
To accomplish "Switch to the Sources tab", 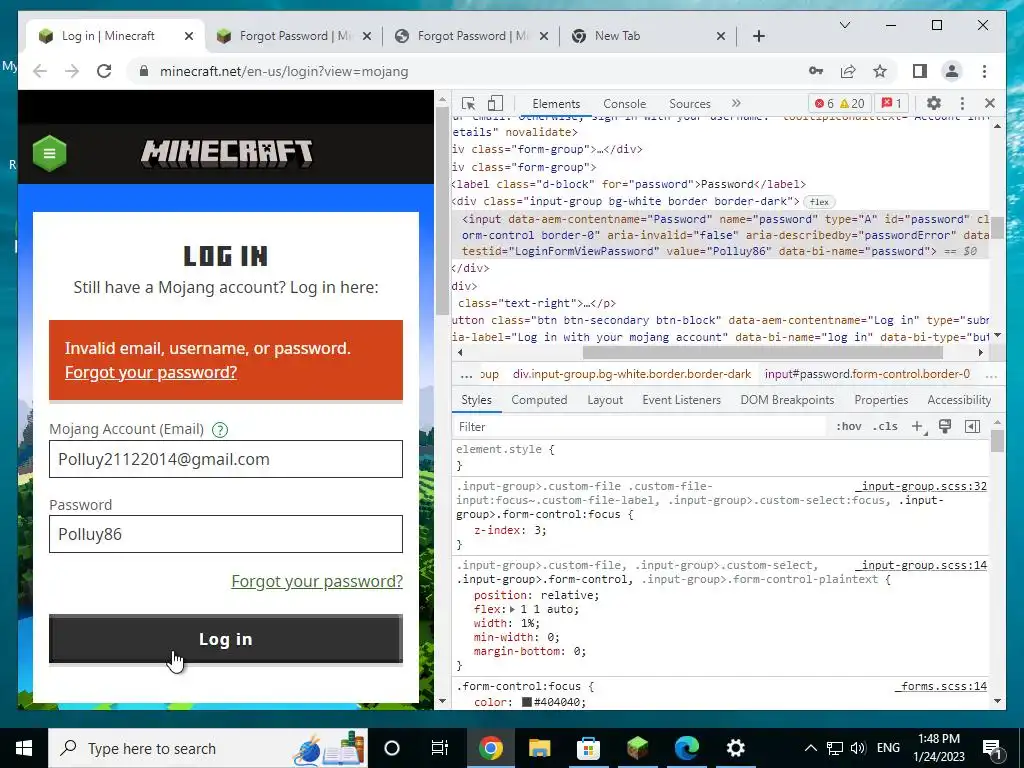I will pos(690,103).
